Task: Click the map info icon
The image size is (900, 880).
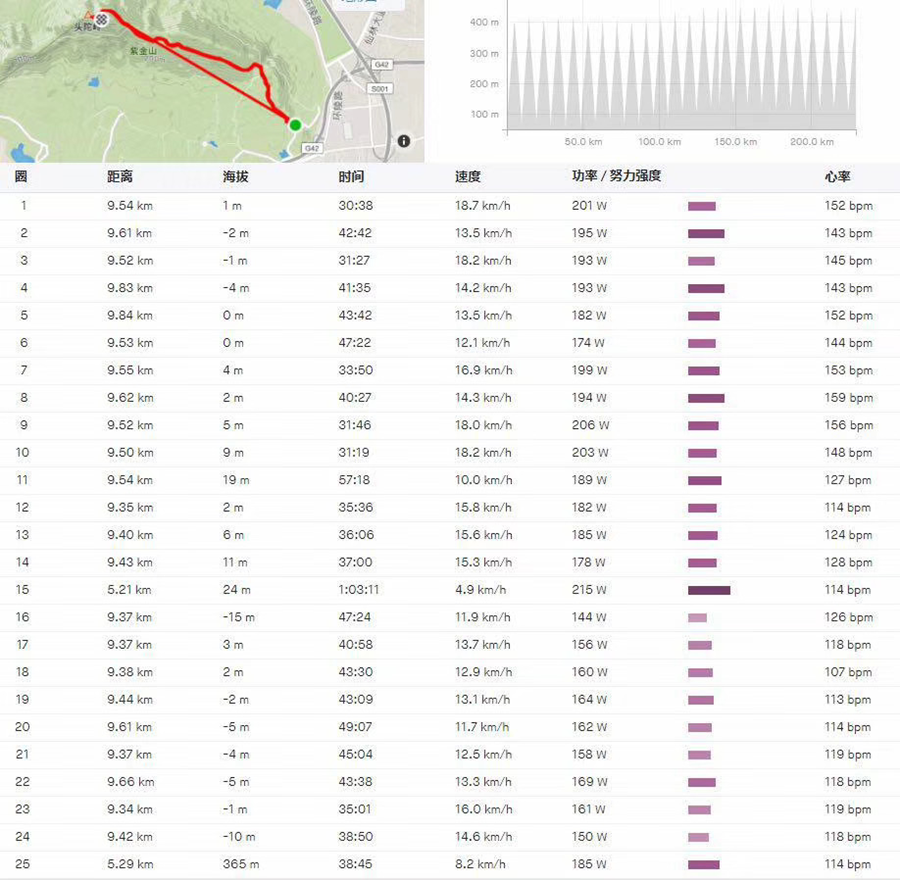Action: (x=404, y=141)
